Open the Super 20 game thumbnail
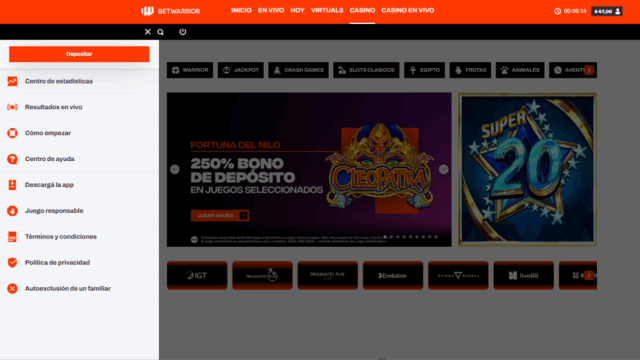Image resolution: width=640 pixels, height=360 pixels. tap(527, 169)
